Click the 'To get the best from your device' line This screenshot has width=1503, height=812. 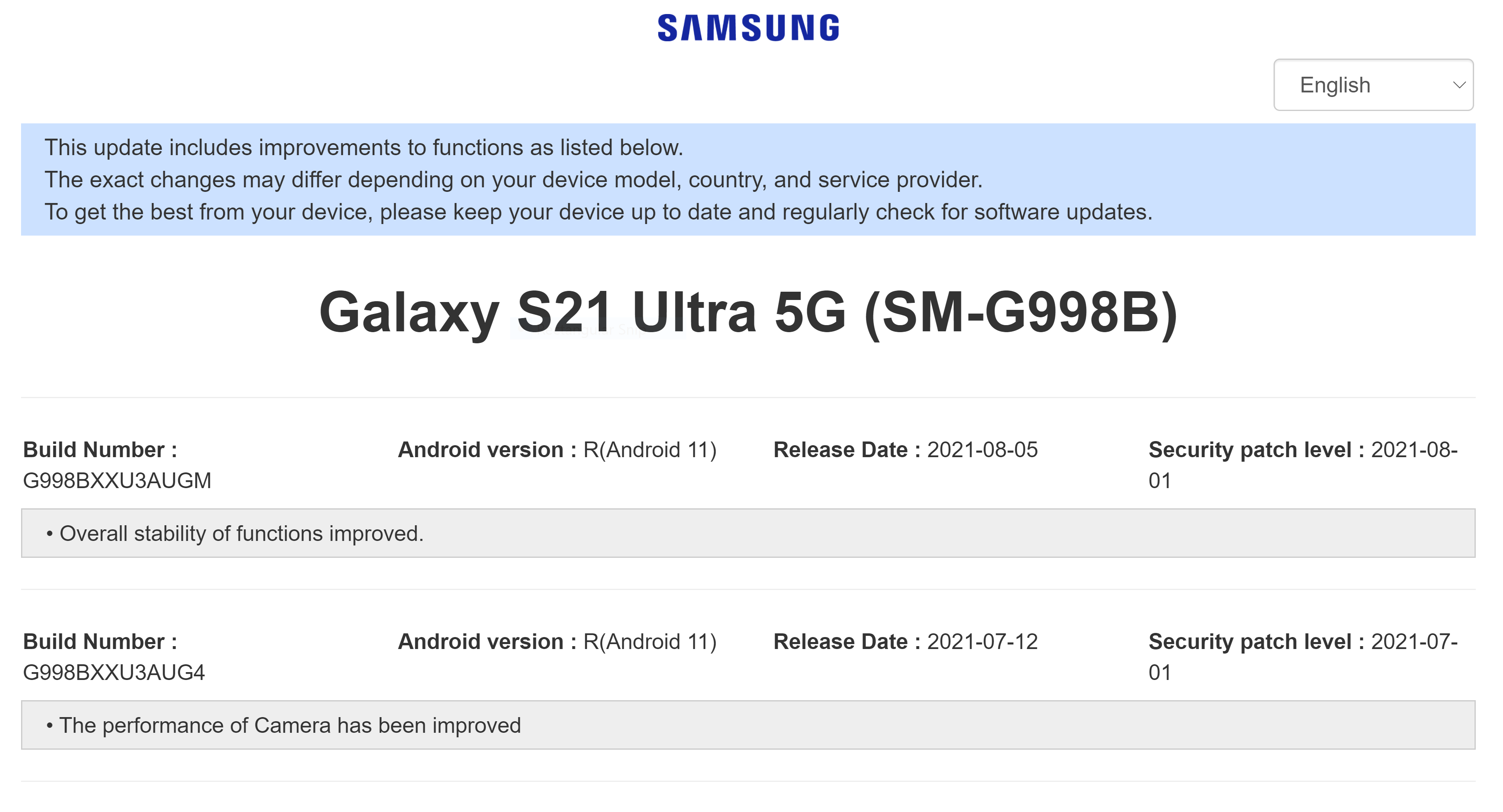click(x=598, y=212)
